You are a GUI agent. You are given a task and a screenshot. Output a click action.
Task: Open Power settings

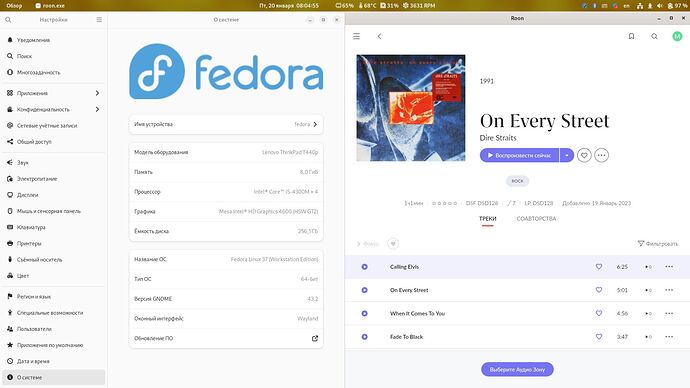54,179
